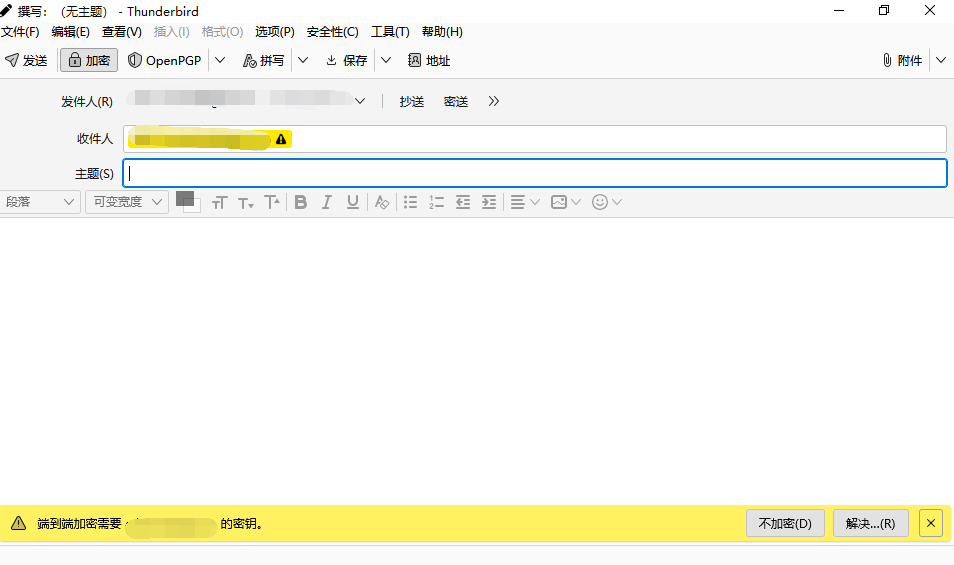Click the Send (发送) button
The image size is (954, 565).
pyautogui.click(x=27, y=60)
